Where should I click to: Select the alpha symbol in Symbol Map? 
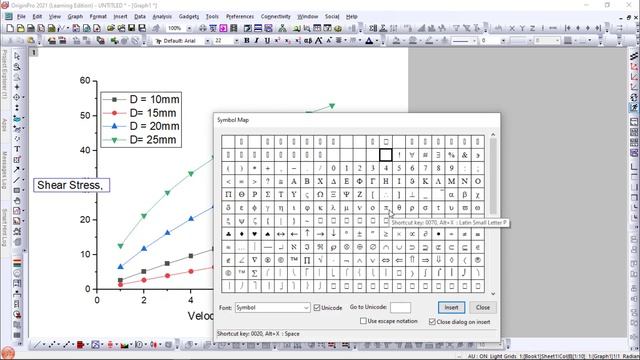click(451, 194)
